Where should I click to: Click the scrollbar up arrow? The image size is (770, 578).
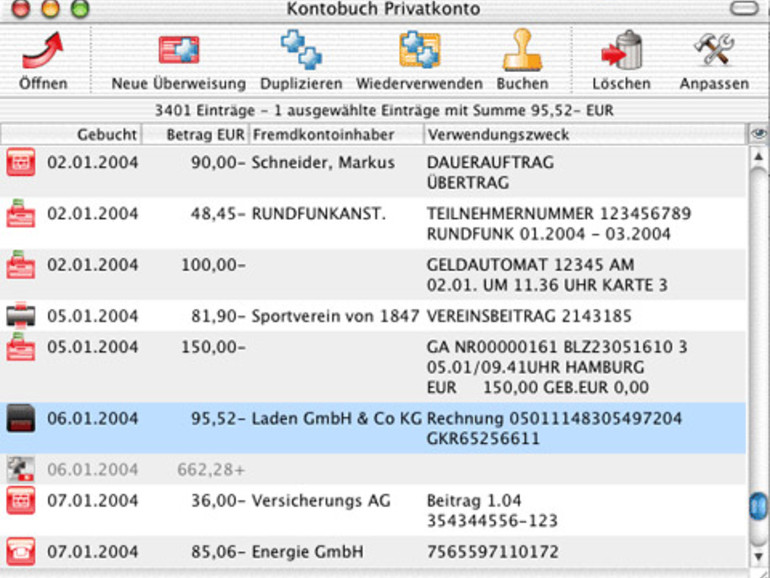pyautogui.click(x=759, y=157)
